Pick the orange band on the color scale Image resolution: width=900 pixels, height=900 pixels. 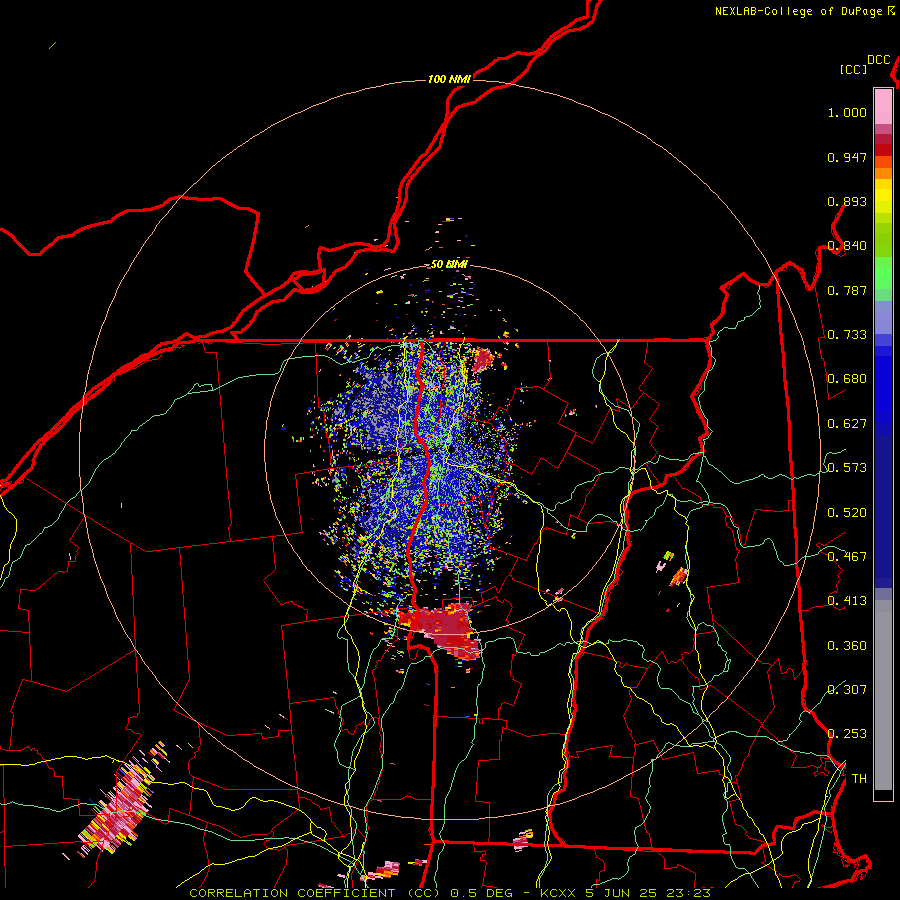pos(883,167)
